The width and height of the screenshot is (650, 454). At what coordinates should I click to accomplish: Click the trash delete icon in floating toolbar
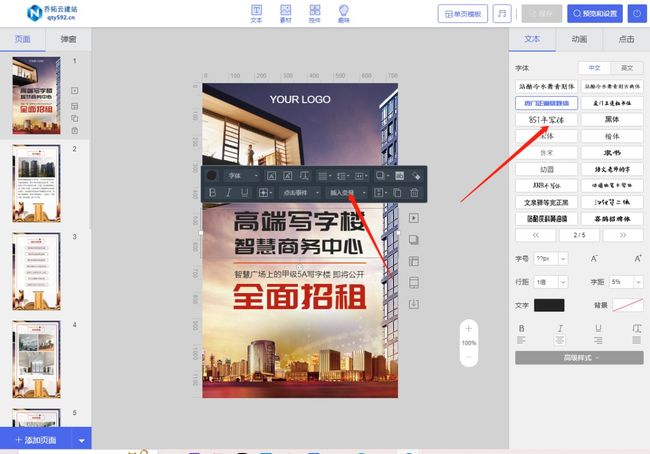[x=414, y=193]
